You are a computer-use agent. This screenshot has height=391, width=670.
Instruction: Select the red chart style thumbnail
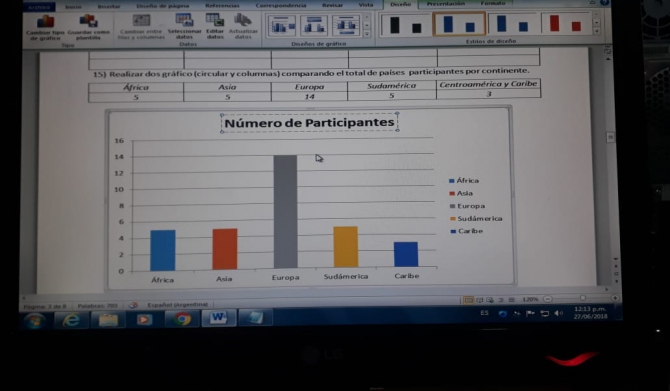[x=565, y=24]
